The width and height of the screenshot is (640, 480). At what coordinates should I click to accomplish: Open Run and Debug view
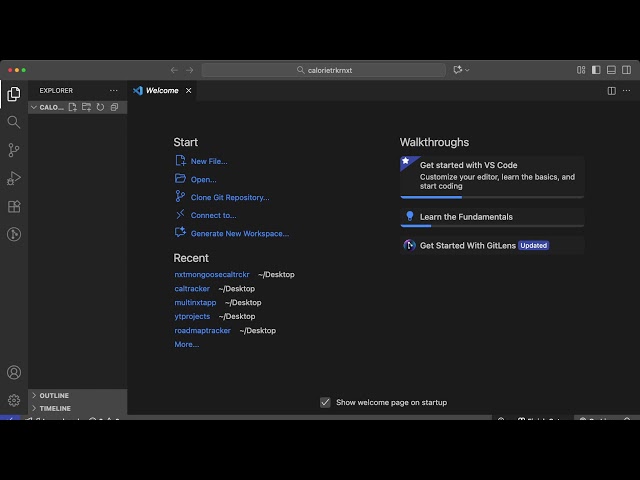pos(14,178)
